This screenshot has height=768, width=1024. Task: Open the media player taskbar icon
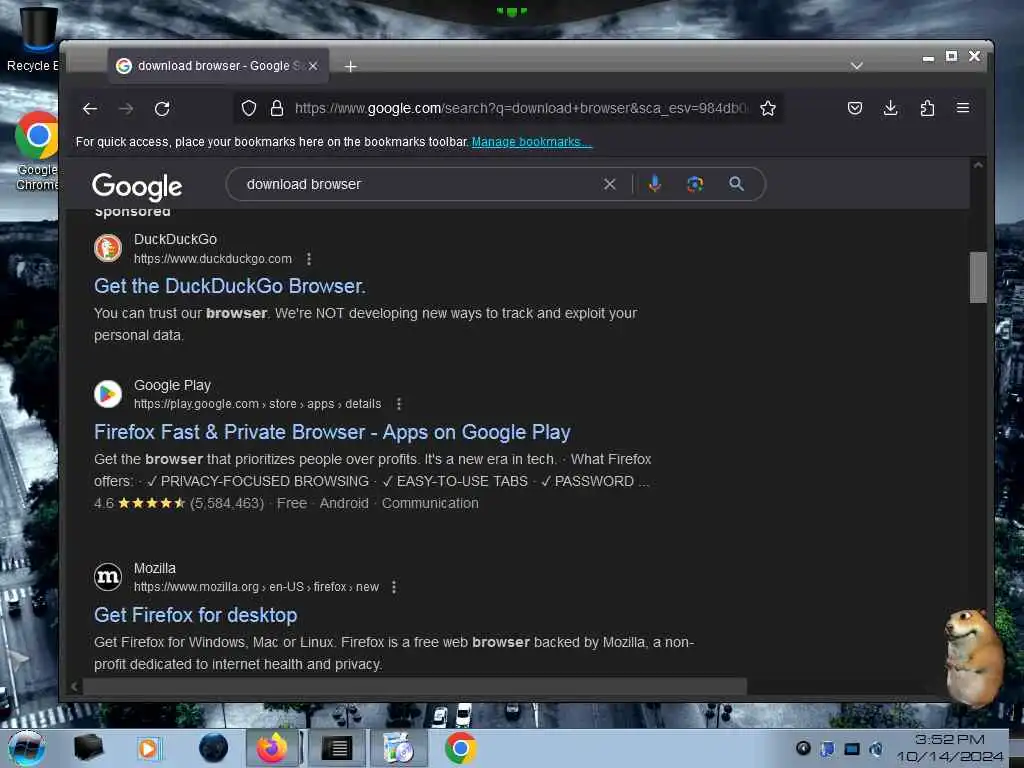coord(148,748)
